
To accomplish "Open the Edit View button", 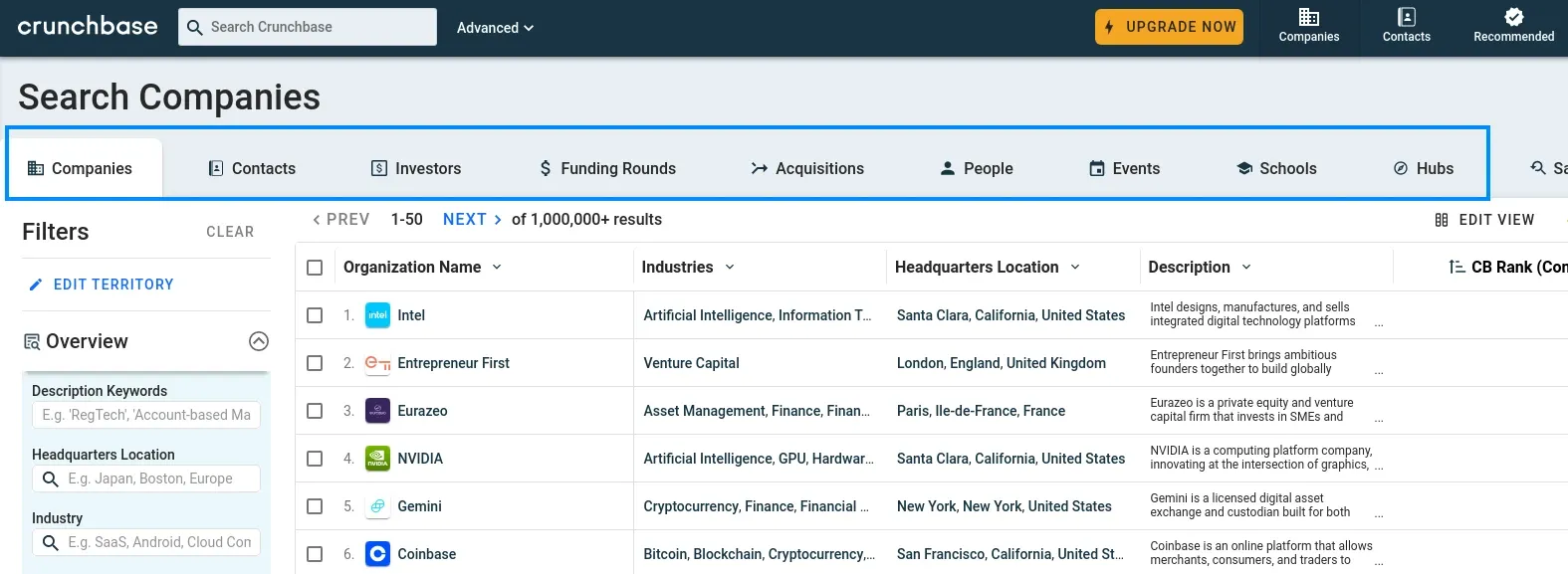I will pyautogui.click(x=1484, y=220).
